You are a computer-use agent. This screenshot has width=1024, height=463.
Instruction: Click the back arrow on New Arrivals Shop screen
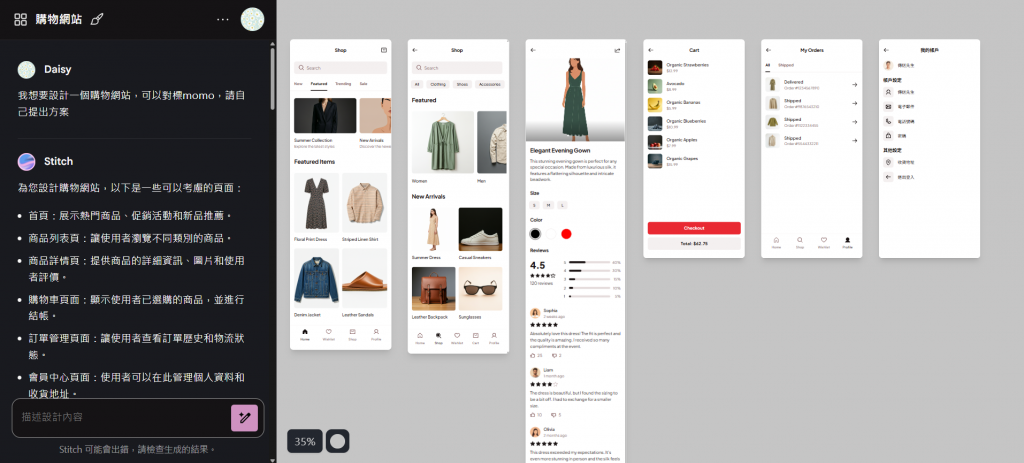pyautogui.click(x=415, y=50)
